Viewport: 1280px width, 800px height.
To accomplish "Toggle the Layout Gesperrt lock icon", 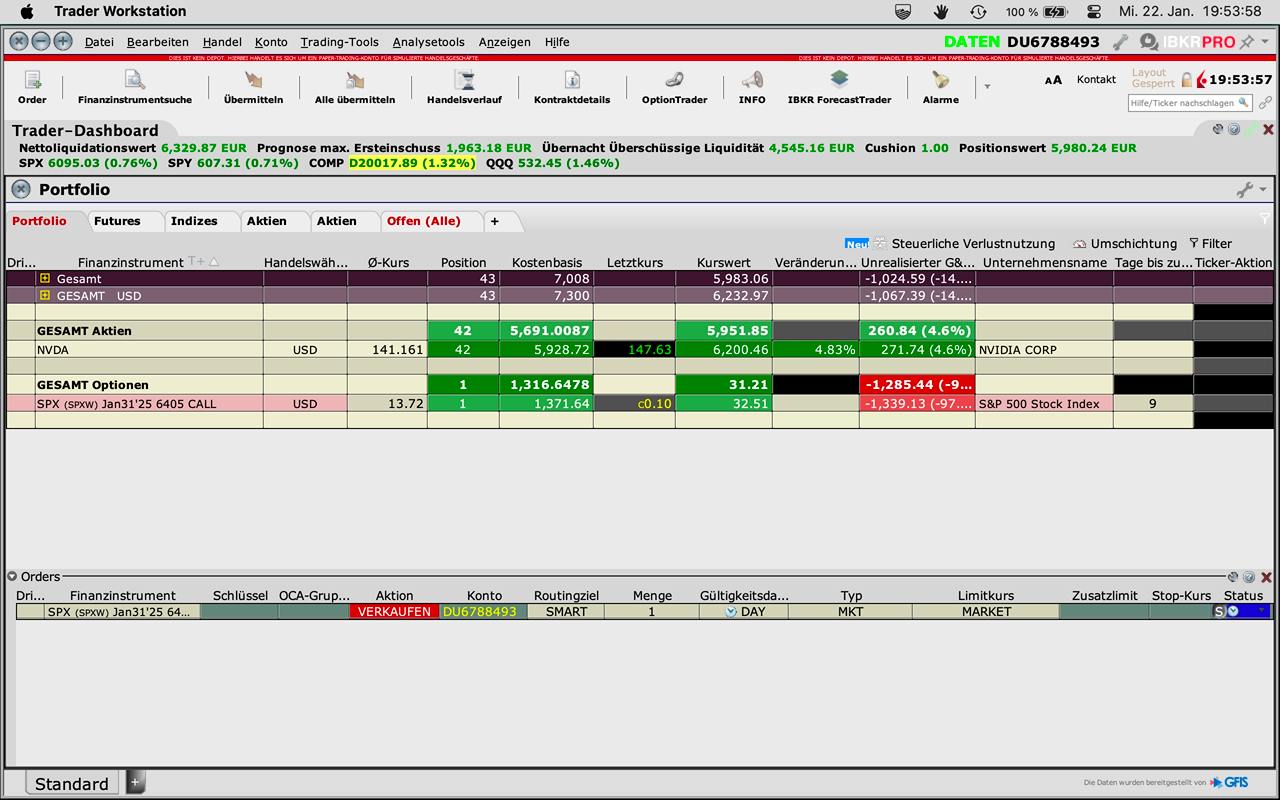I will [x=1187, y=79].
